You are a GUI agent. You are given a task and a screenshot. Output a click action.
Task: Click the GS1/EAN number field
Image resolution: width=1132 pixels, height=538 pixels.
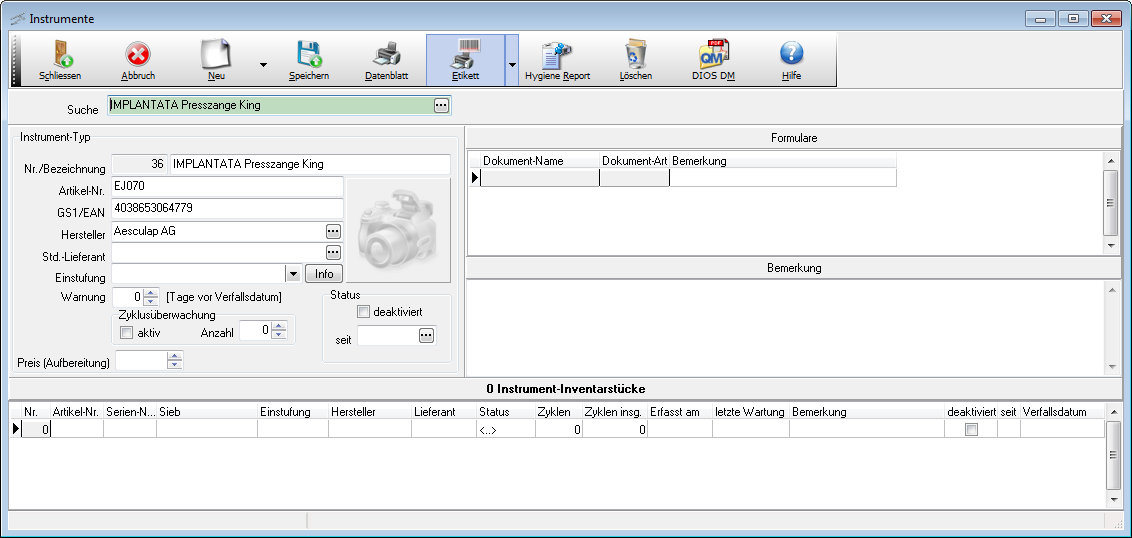coord(227,209)
